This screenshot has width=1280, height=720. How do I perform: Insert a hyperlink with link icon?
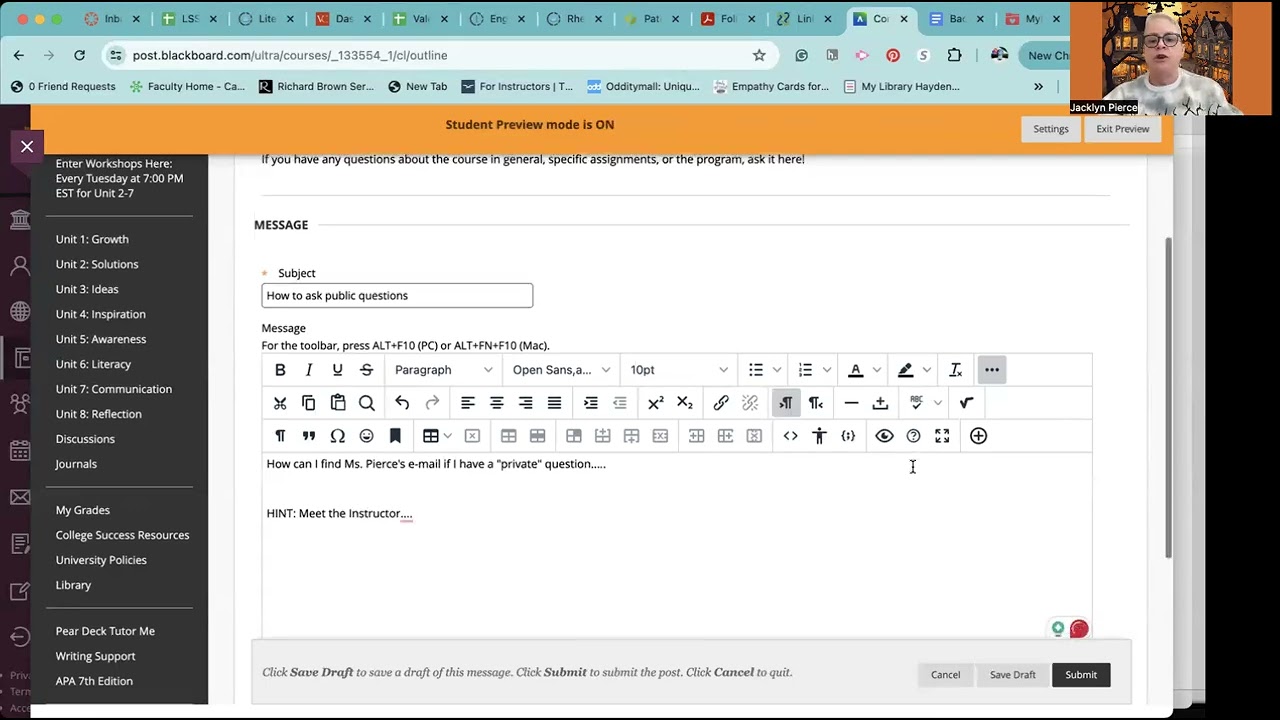point(721,403)
